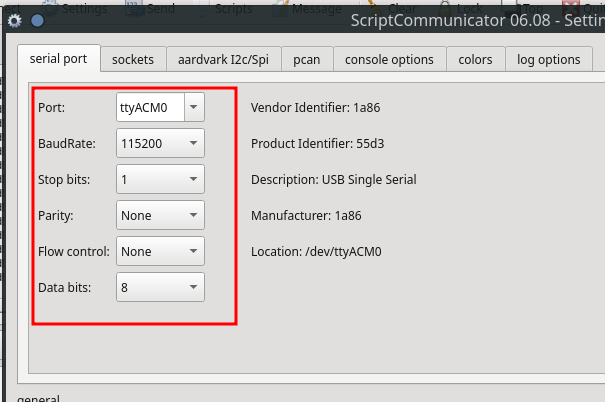Click Clear in the background toolbar
The image size is (605, 402).
[392, 8]
